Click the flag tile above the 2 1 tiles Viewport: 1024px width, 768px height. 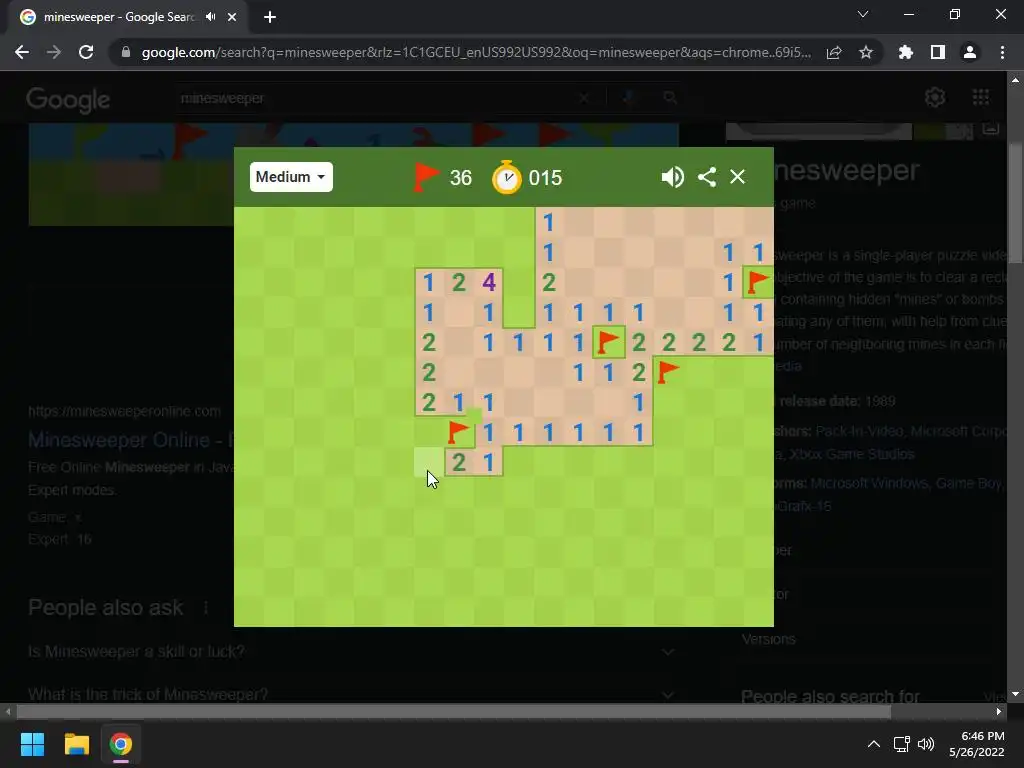point(459,432)
